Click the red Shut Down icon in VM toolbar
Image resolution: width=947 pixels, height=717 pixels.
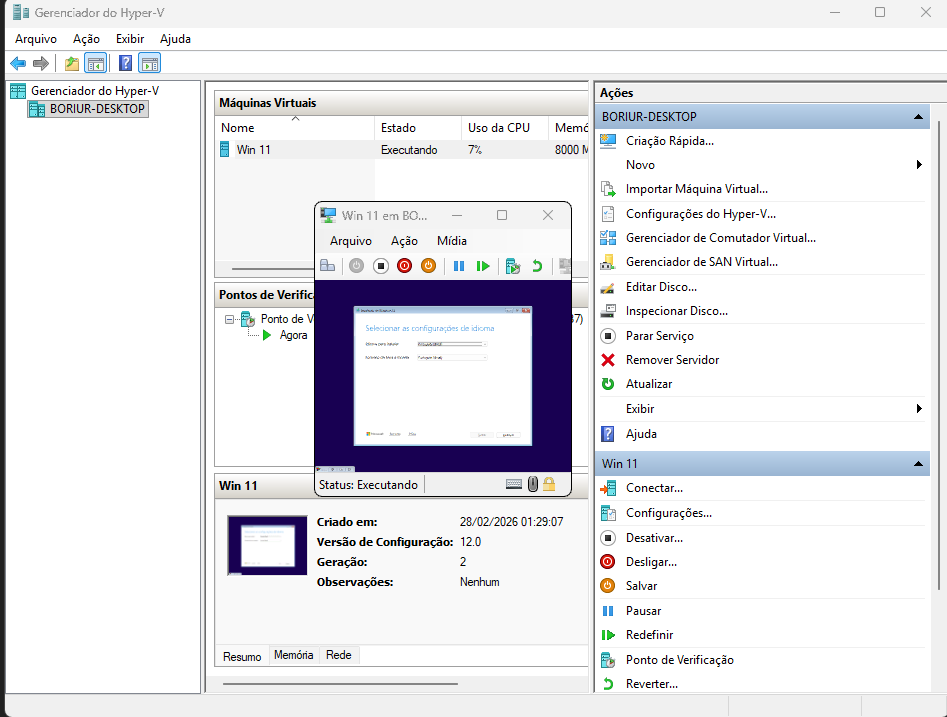tap(405, 265)
